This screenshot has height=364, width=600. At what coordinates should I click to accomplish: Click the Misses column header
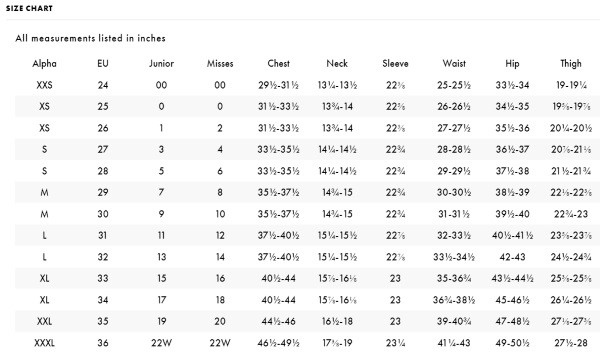220,64
